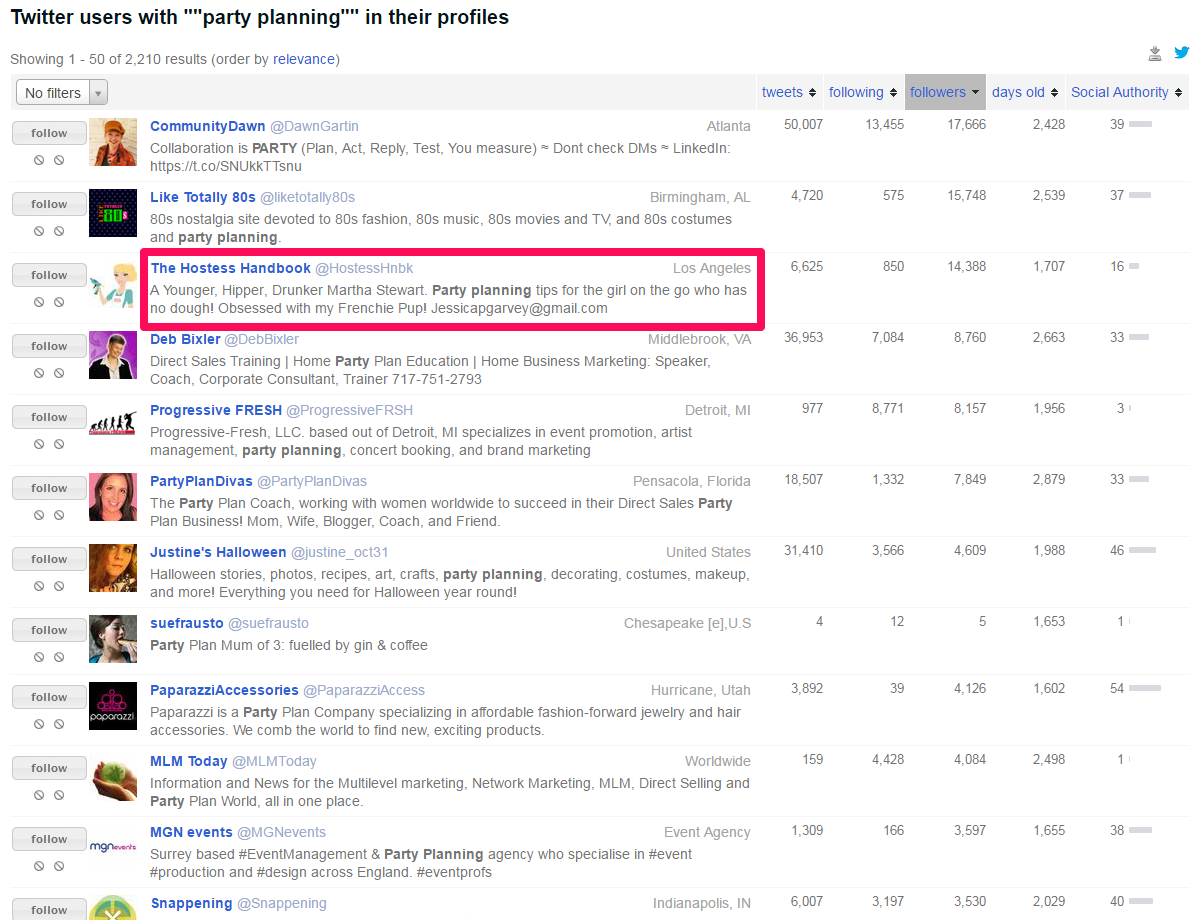
Task: Click left circle-slash icon under Like Totally 80s follow
Action: click(x=39, y=231)
